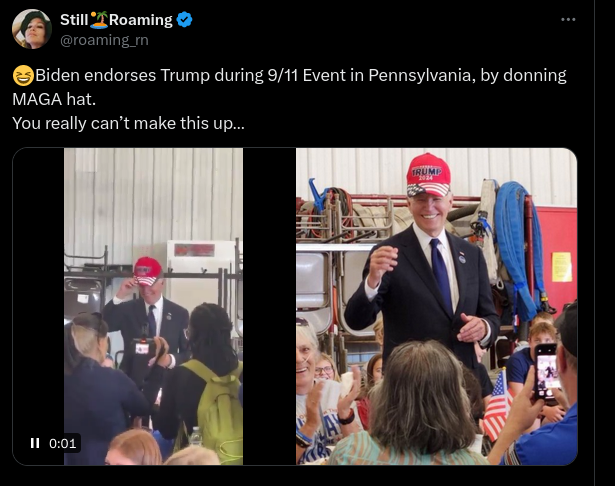Click the smartphone held up in the right frame
Image resolution: width=615 pixels, height=486 pixels.
click(x=546, y=371)
